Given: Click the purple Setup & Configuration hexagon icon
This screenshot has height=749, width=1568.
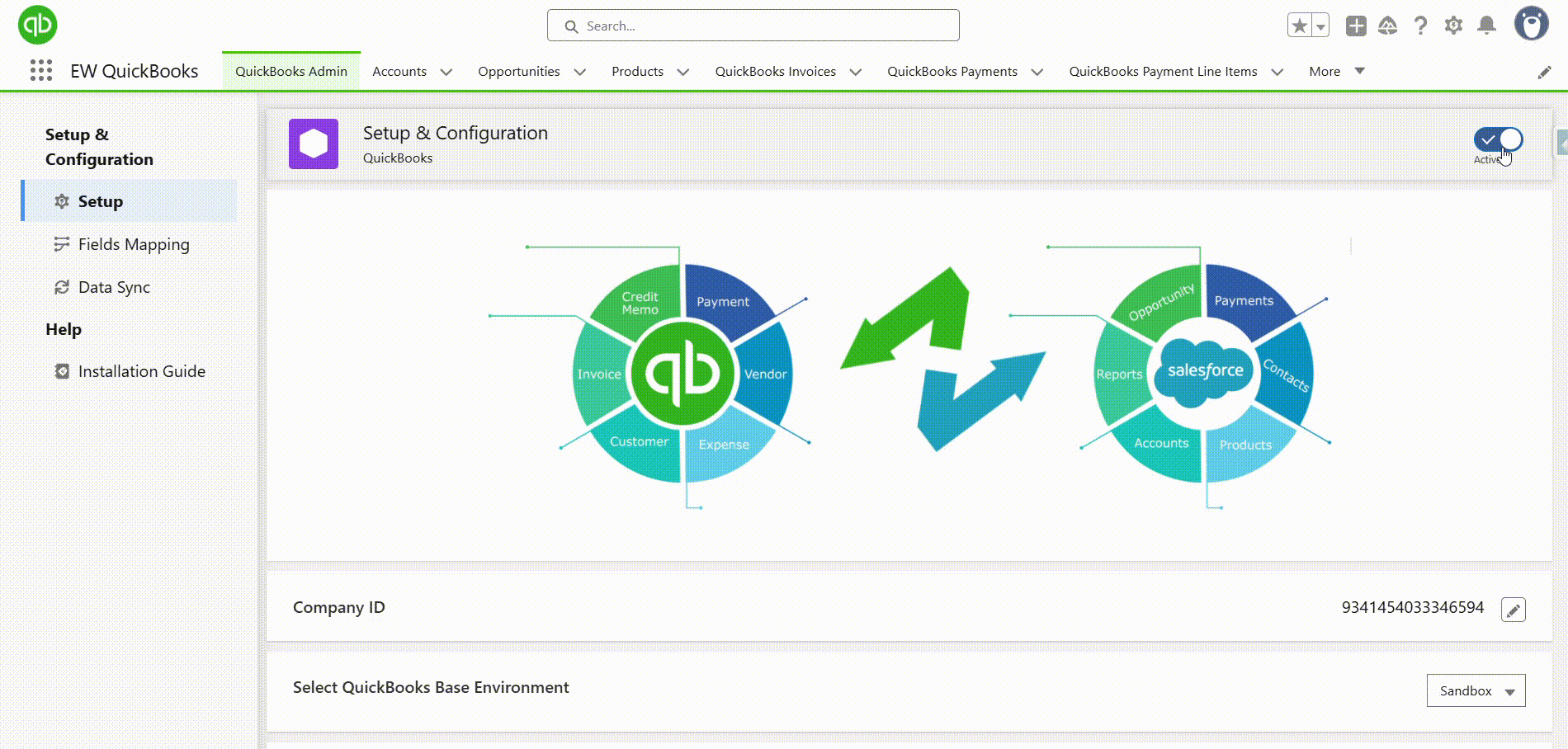Looking at the screenshot, I should pos(314,144).
